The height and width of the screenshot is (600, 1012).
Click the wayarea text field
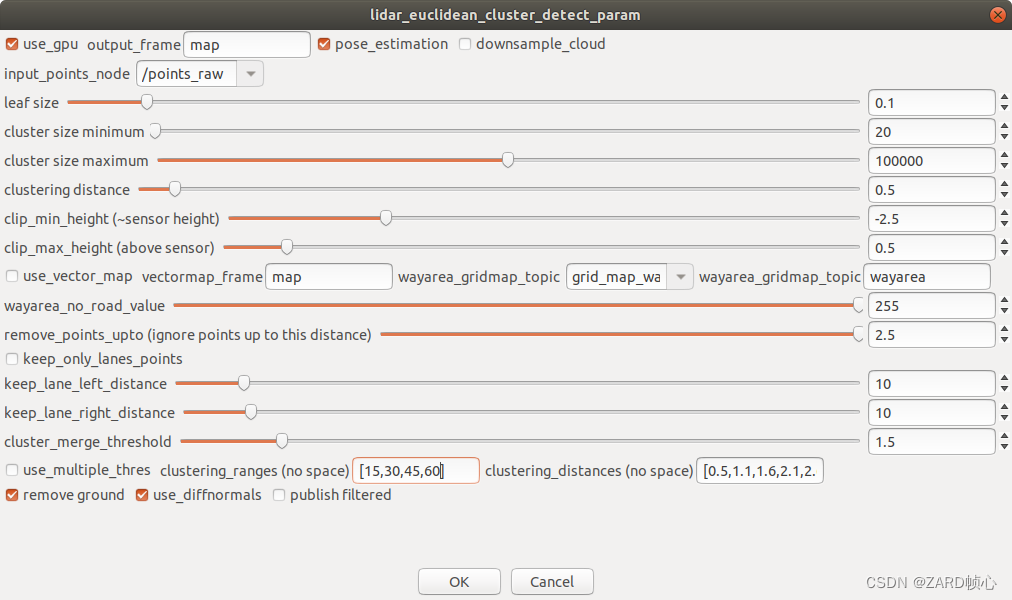coord(927,277)
